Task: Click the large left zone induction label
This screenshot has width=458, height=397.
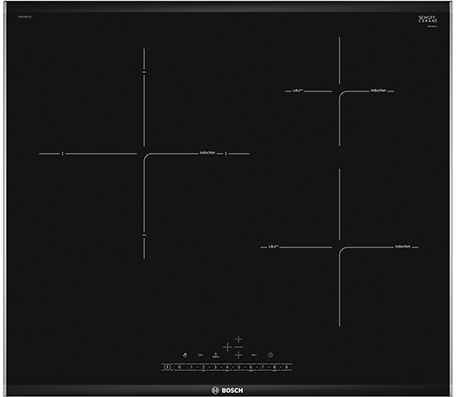Action: 207,153
